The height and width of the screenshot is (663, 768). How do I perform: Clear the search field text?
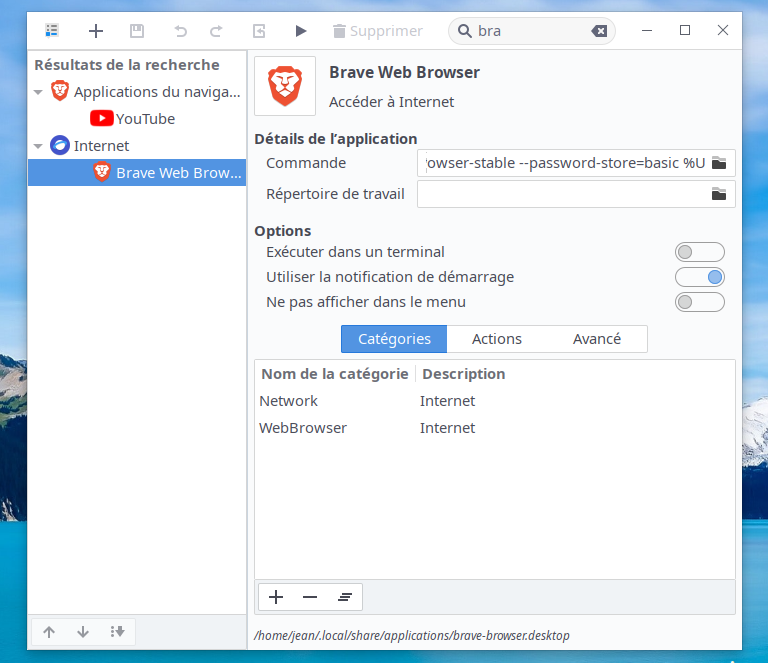(599, 31)
